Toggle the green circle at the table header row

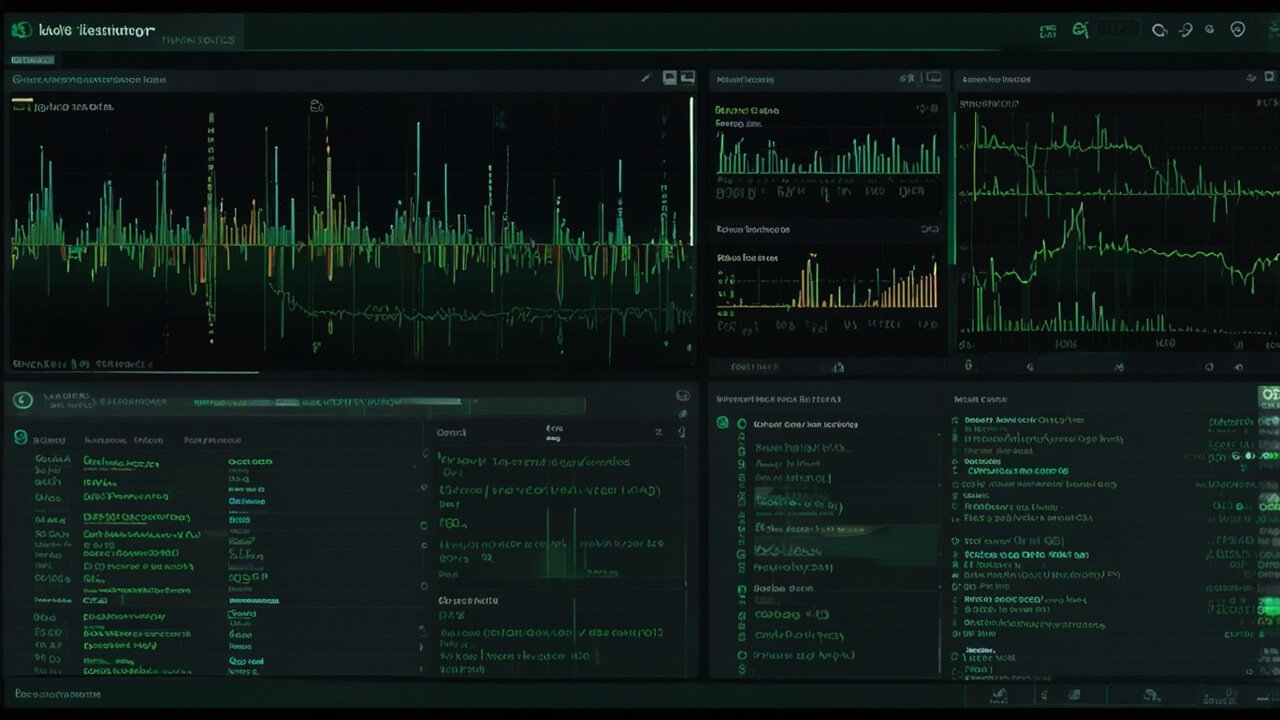pos(20,438)
